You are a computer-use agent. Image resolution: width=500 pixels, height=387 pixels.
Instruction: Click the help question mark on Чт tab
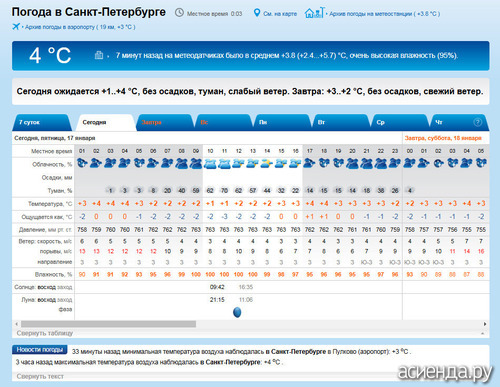[x=477, y=122]
